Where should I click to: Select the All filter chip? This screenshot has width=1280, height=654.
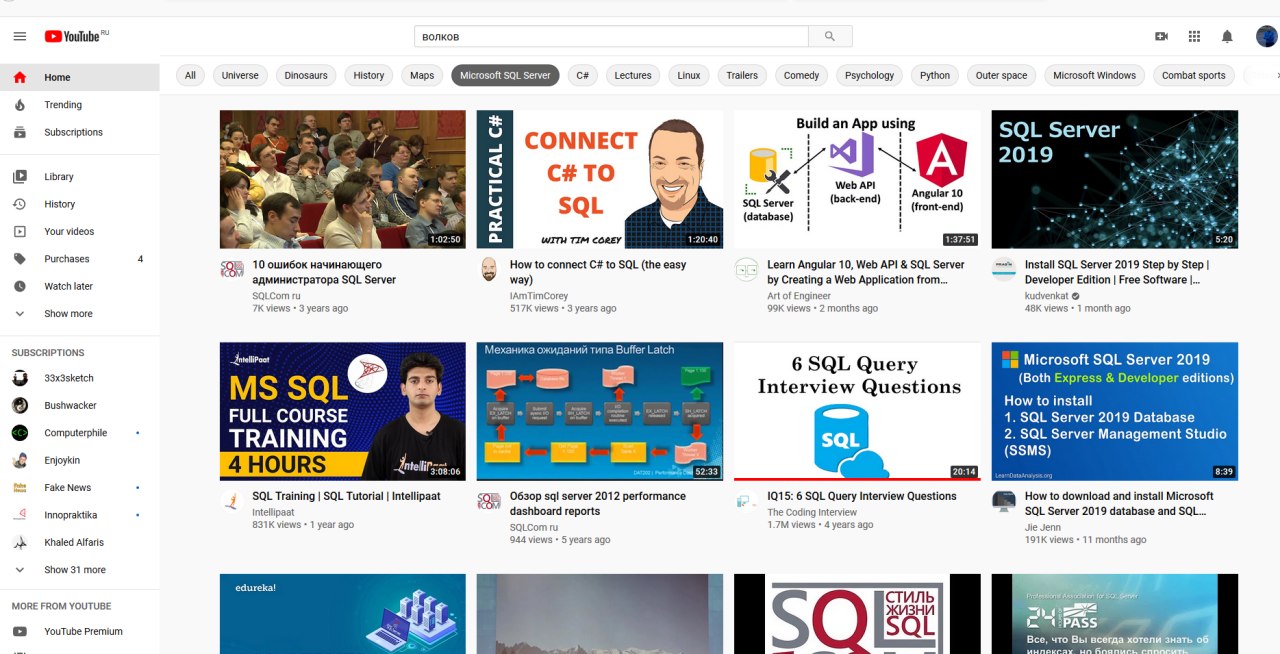pyautogui.click(x=190, y=75)
